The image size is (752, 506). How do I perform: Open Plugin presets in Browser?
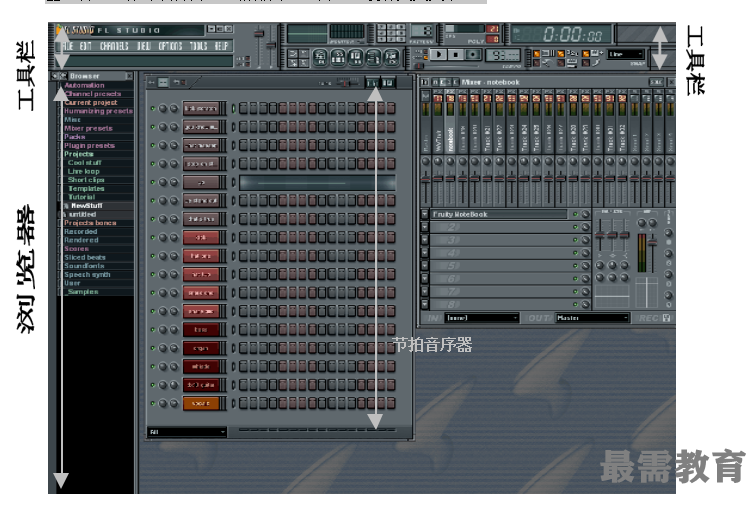89,145
